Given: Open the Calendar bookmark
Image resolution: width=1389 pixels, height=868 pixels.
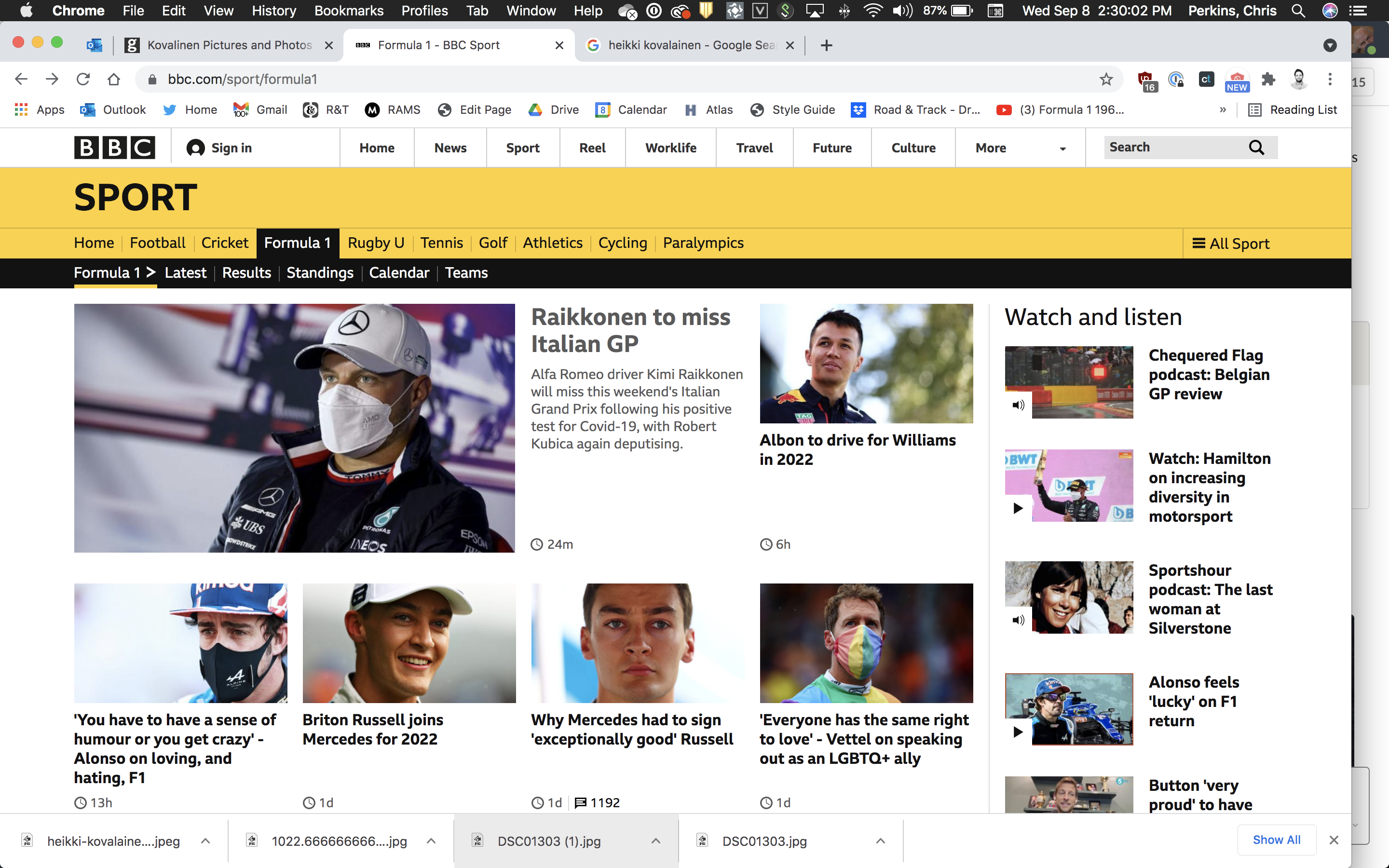Looking at the screenshot, I should tap(631, 109).
